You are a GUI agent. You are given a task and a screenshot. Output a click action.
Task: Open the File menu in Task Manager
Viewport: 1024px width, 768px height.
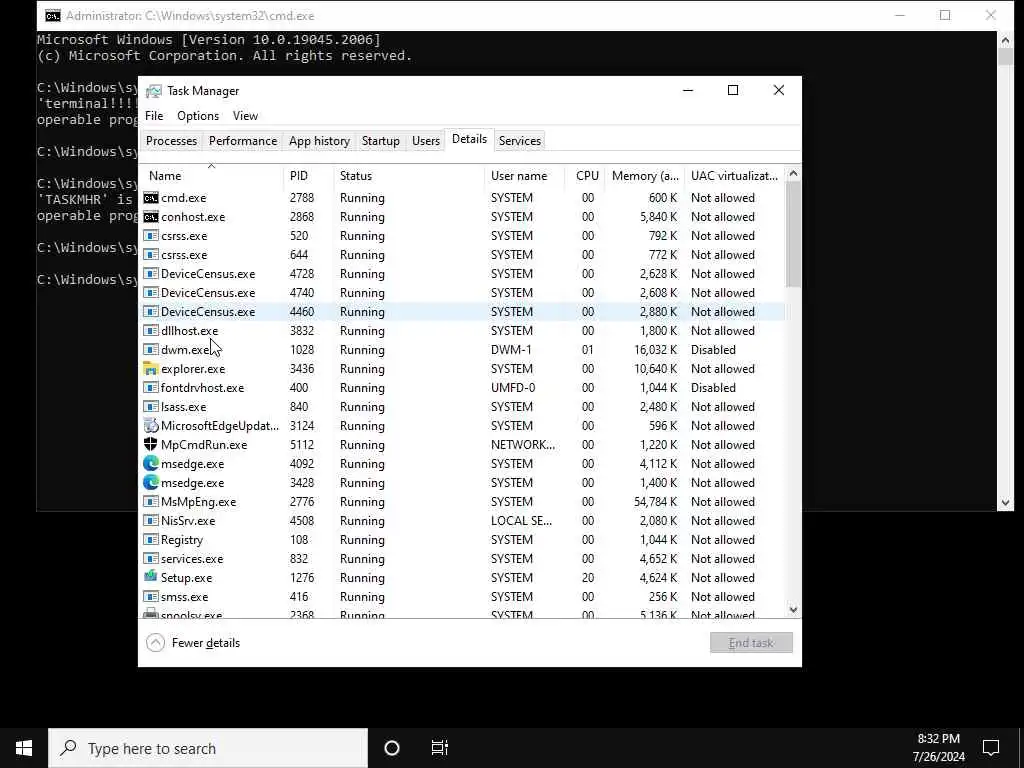[x=154, y=116]
